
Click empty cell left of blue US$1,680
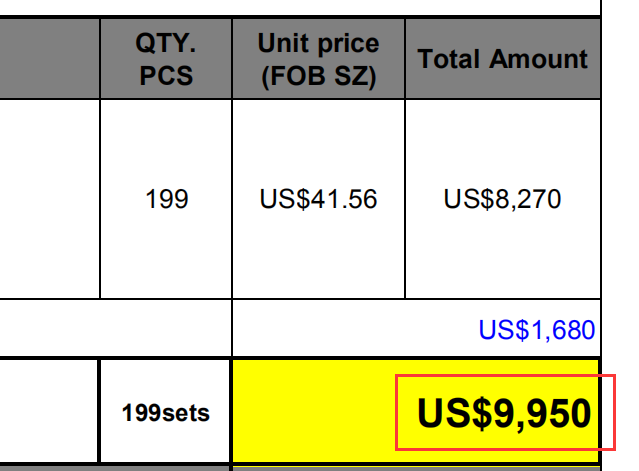tap(115, 329)
